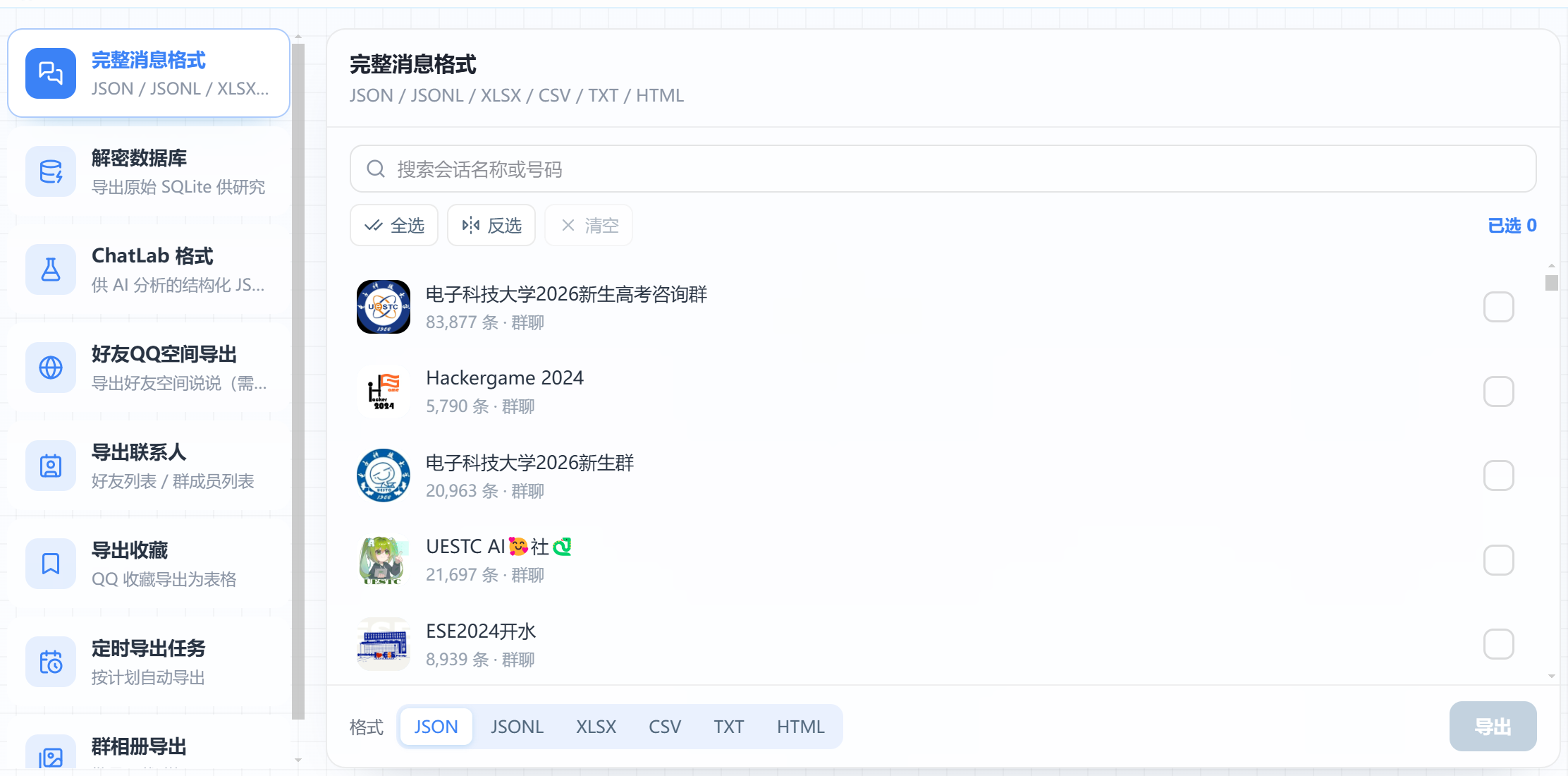Image resolution: width=1568 pixels, height=776 pixels.
Task: Go to 群相册导出 sidebar title
Action: [x=140, y=746]
